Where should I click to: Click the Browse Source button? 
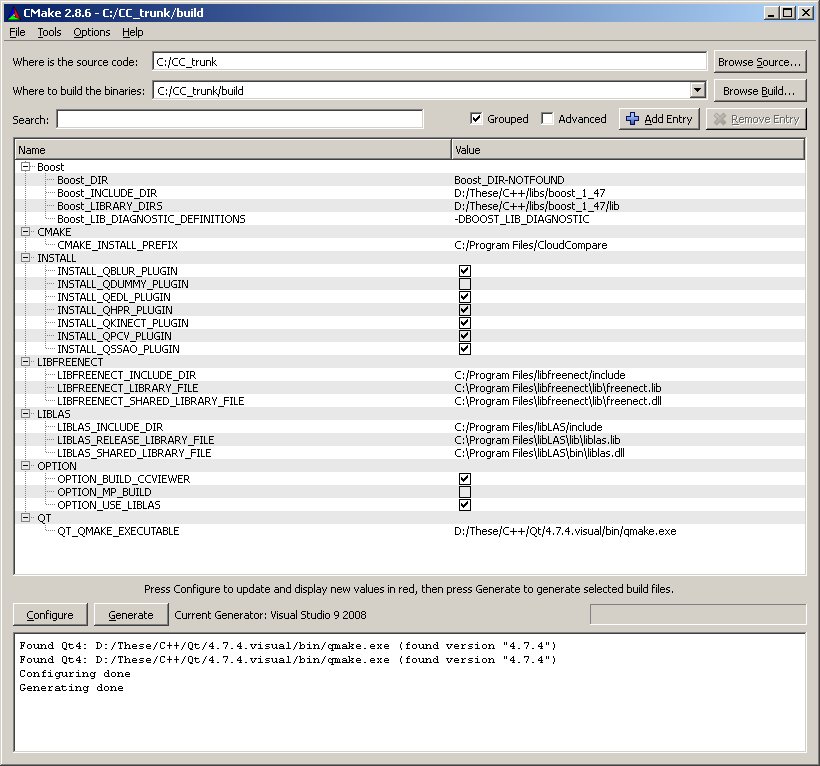(x=760, y=62)
